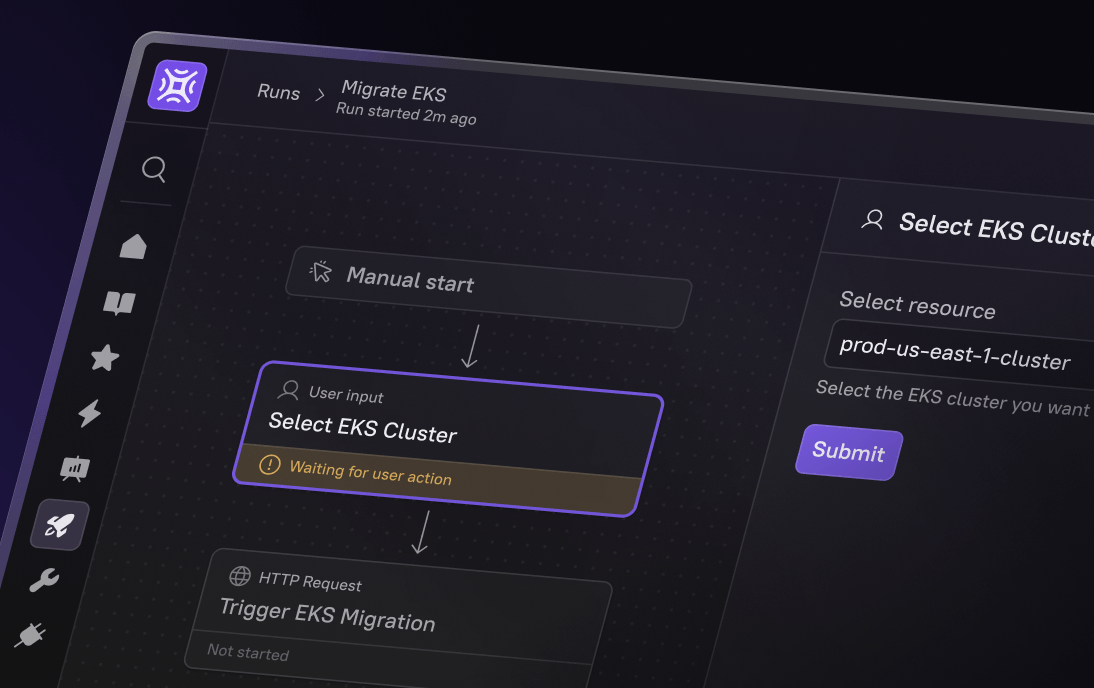Image resolution: width=1094 pixels, height=688 pixels.
Task: Click the Migrate EKS breadcrumb title
Action: click(394, 94)
